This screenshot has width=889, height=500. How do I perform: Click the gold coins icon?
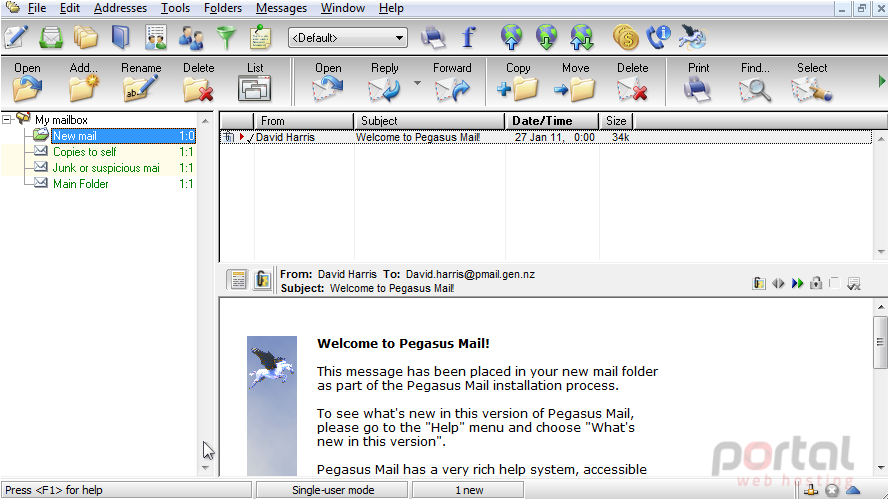click(625, 37)
